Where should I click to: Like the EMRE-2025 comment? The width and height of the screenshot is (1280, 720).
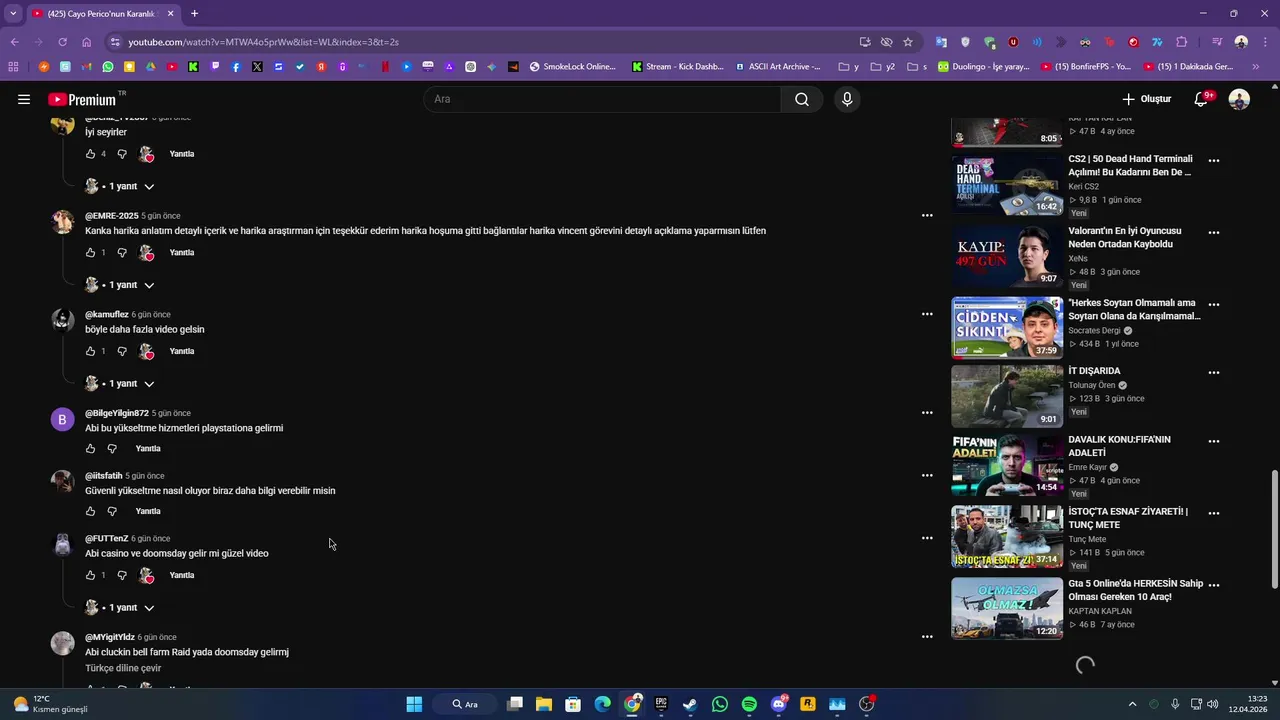tap(90, 253)
